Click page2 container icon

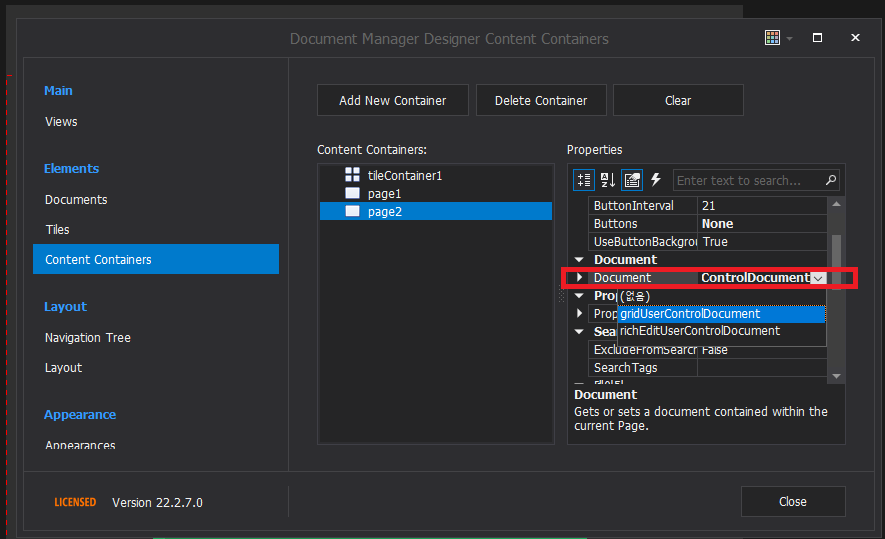(352, 211)
